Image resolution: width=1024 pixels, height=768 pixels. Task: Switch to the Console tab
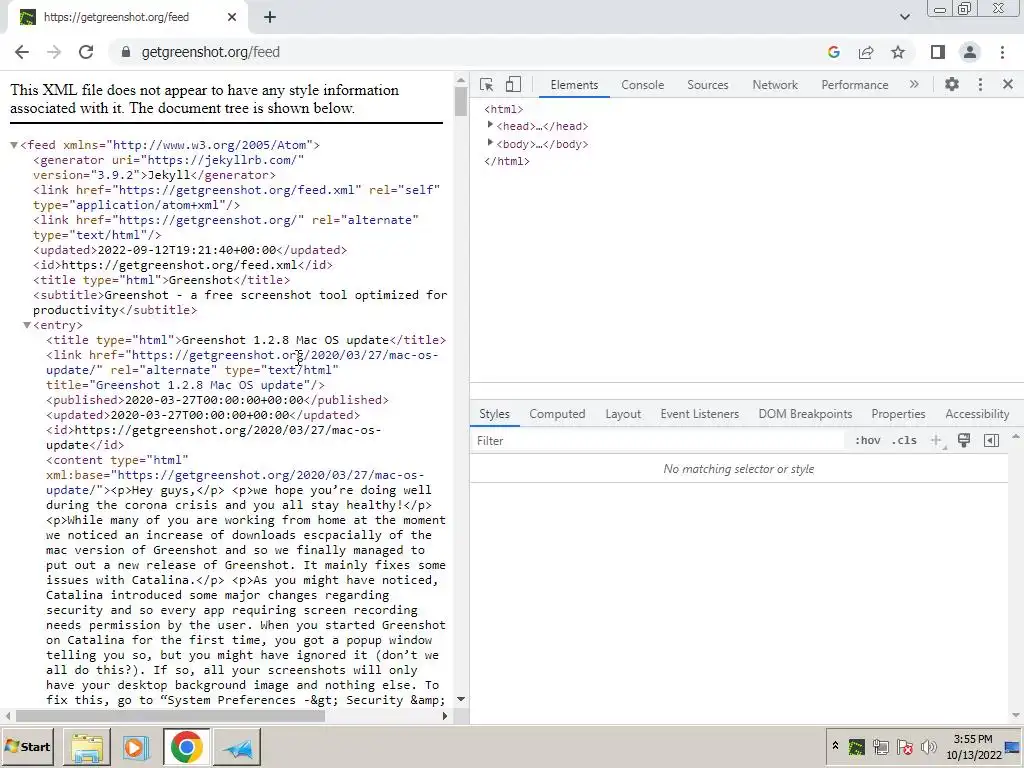click(x=643, y=85)
